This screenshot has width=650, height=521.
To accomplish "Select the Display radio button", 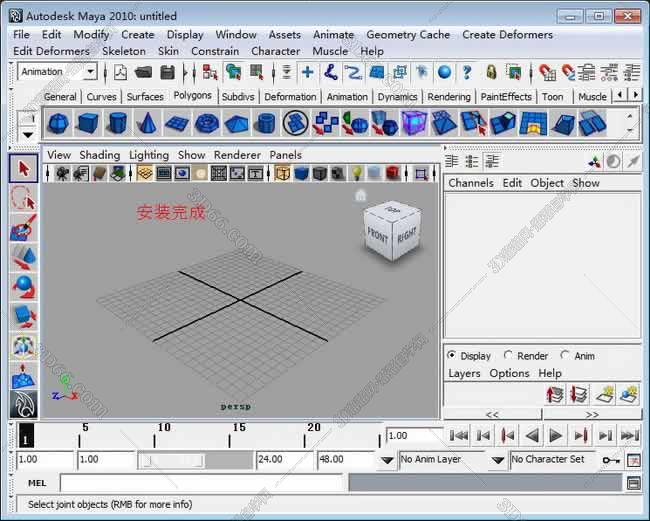I will [x=452, y=355].
